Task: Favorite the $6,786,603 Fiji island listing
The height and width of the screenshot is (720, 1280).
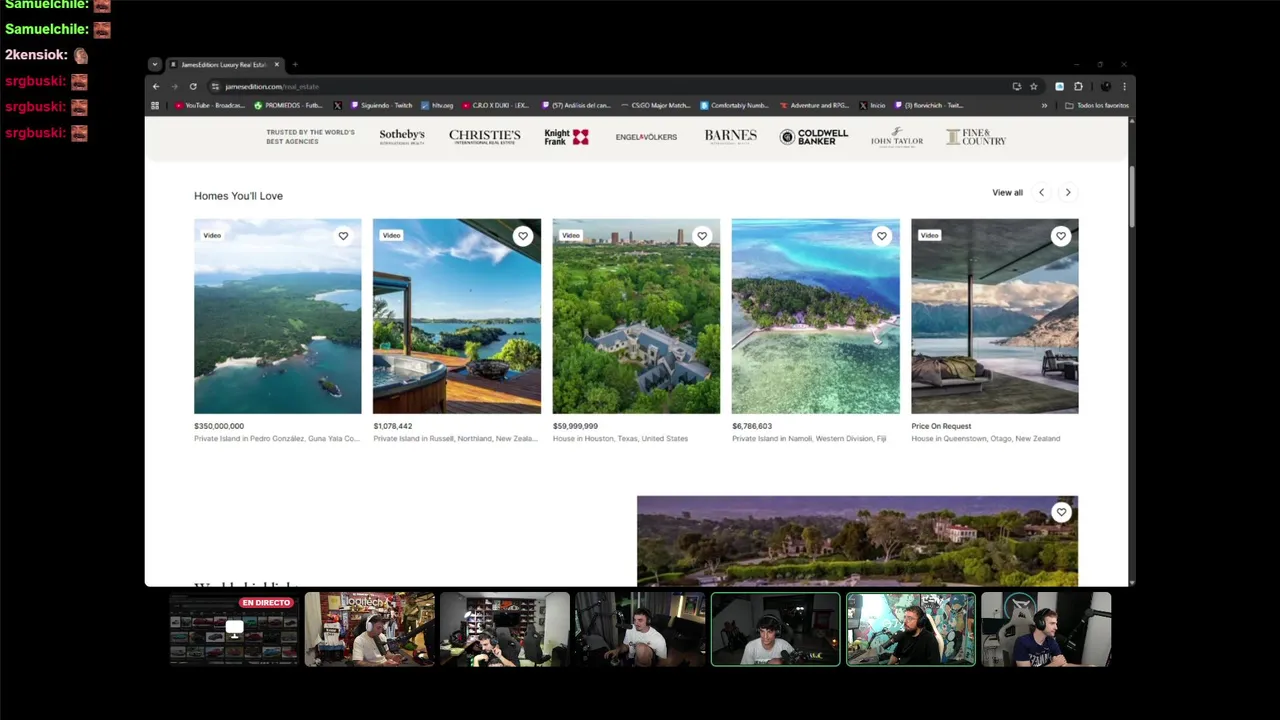Action: pos(881,236)
